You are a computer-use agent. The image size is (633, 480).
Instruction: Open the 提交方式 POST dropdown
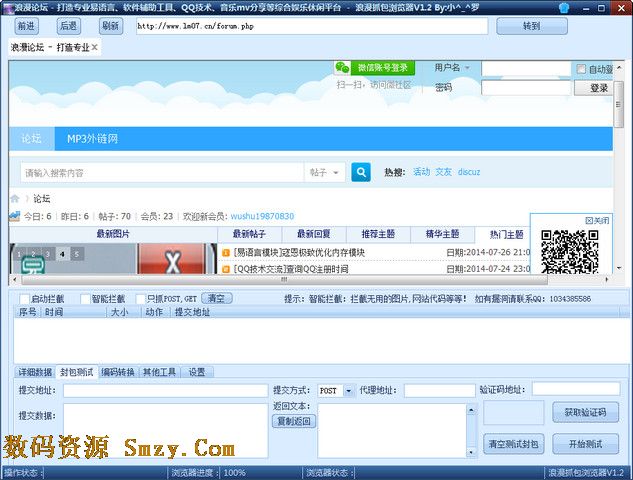point(348,391)
